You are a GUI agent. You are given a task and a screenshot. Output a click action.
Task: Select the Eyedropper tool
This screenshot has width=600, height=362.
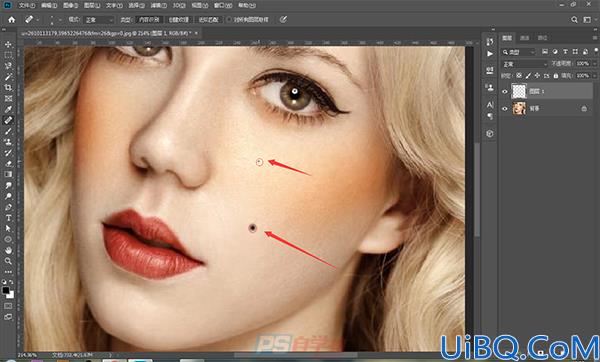(8, 109)
